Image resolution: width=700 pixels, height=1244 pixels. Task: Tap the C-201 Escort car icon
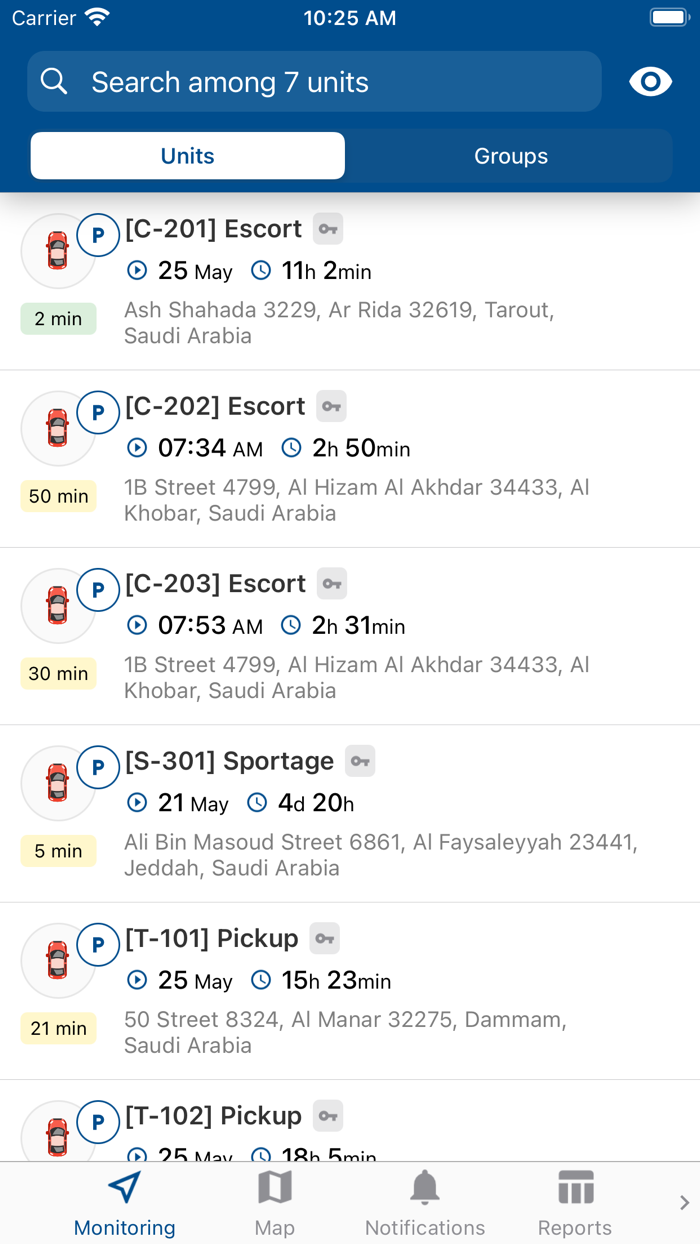click(58, 251)
